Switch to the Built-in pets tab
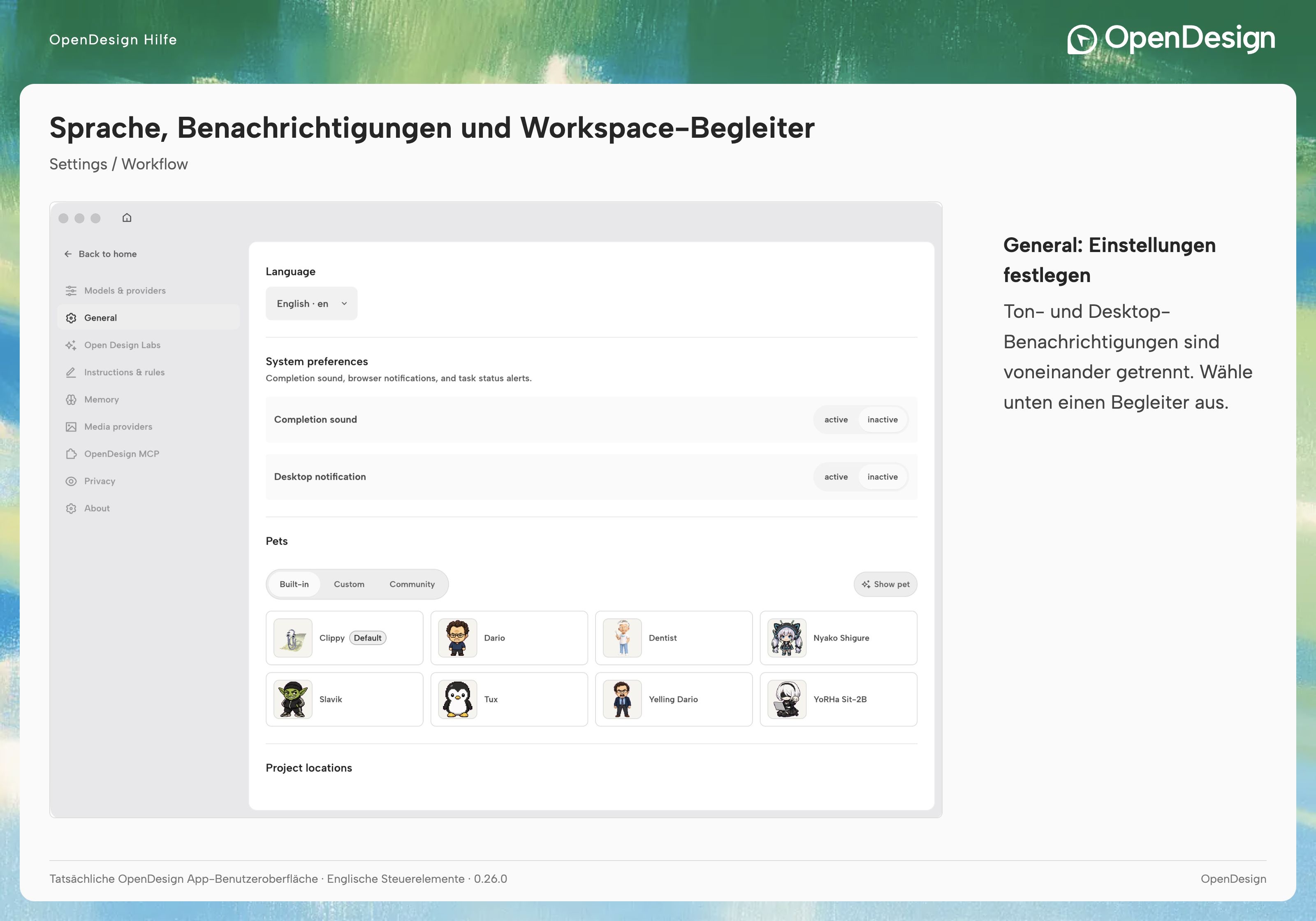The image size is (1316, 921). coord(294,584)
